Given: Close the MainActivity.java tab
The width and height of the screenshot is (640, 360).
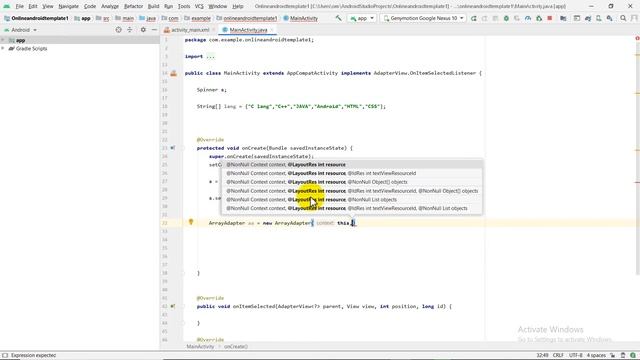Looking at the screenshot, I should tap(272, 30).
